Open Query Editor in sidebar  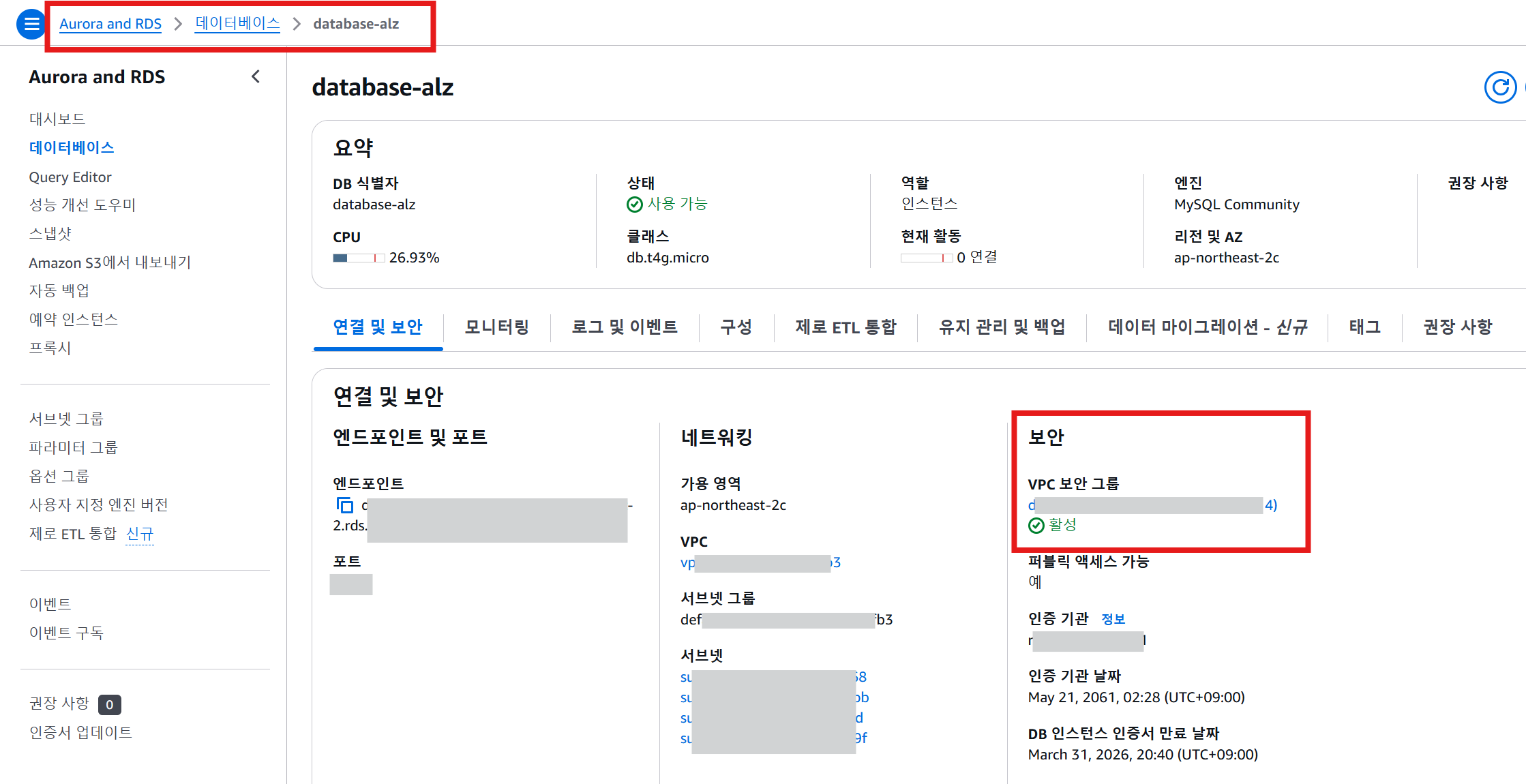click(70, 177)
